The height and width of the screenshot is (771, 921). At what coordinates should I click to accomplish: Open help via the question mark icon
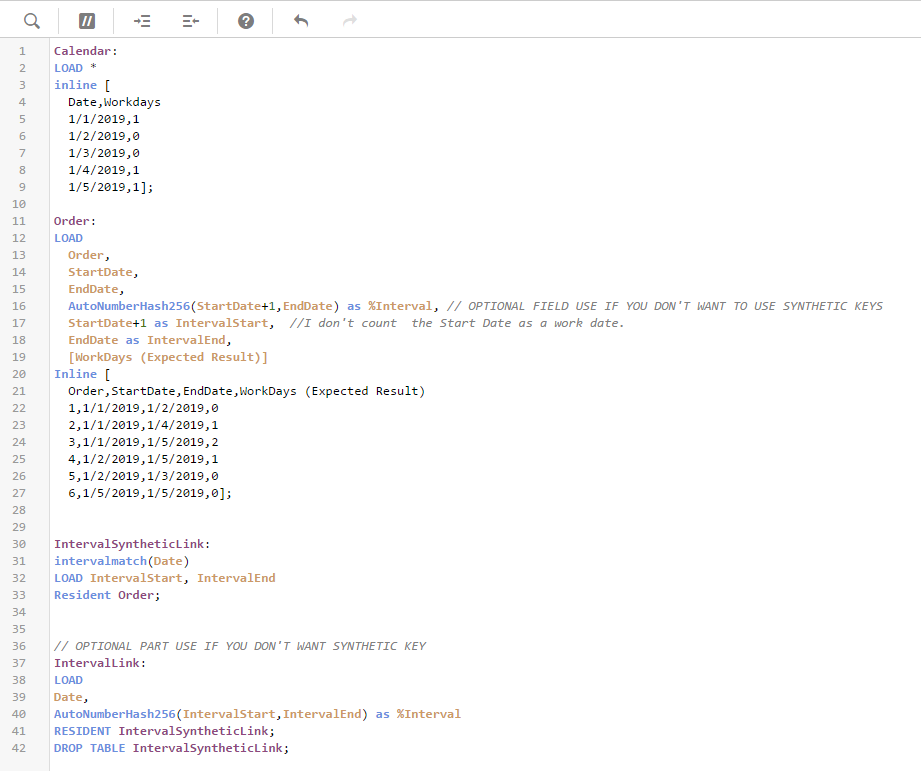tap(246, 21)
